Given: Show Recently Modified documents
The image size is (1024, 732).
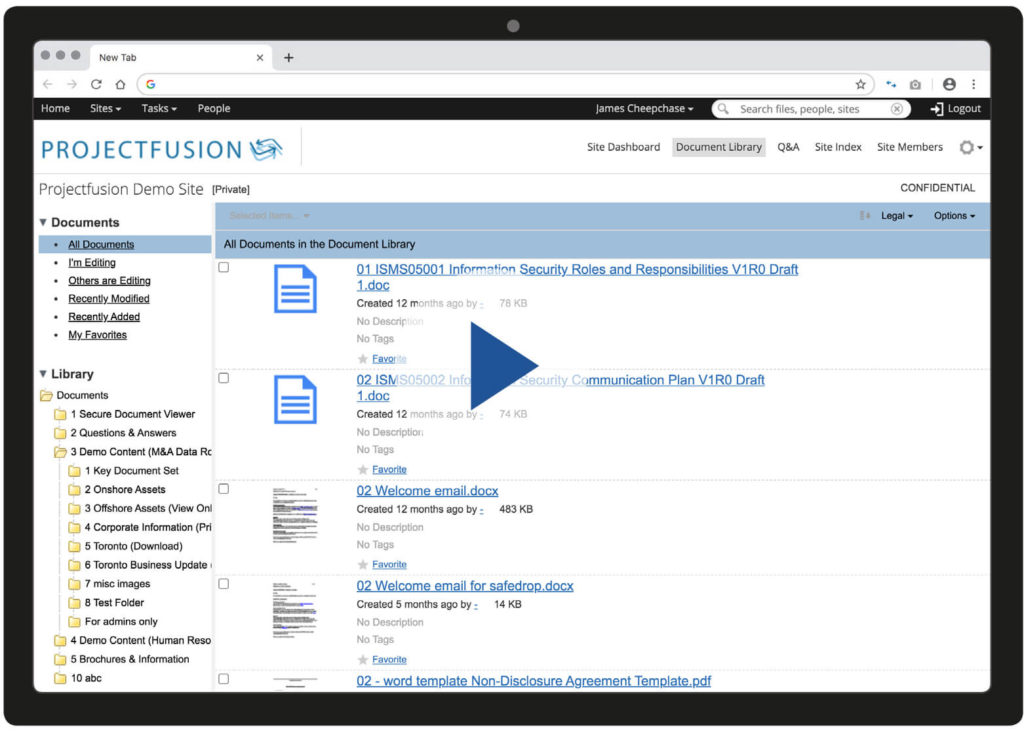Looking at the screenshot, I should (109, 298).
